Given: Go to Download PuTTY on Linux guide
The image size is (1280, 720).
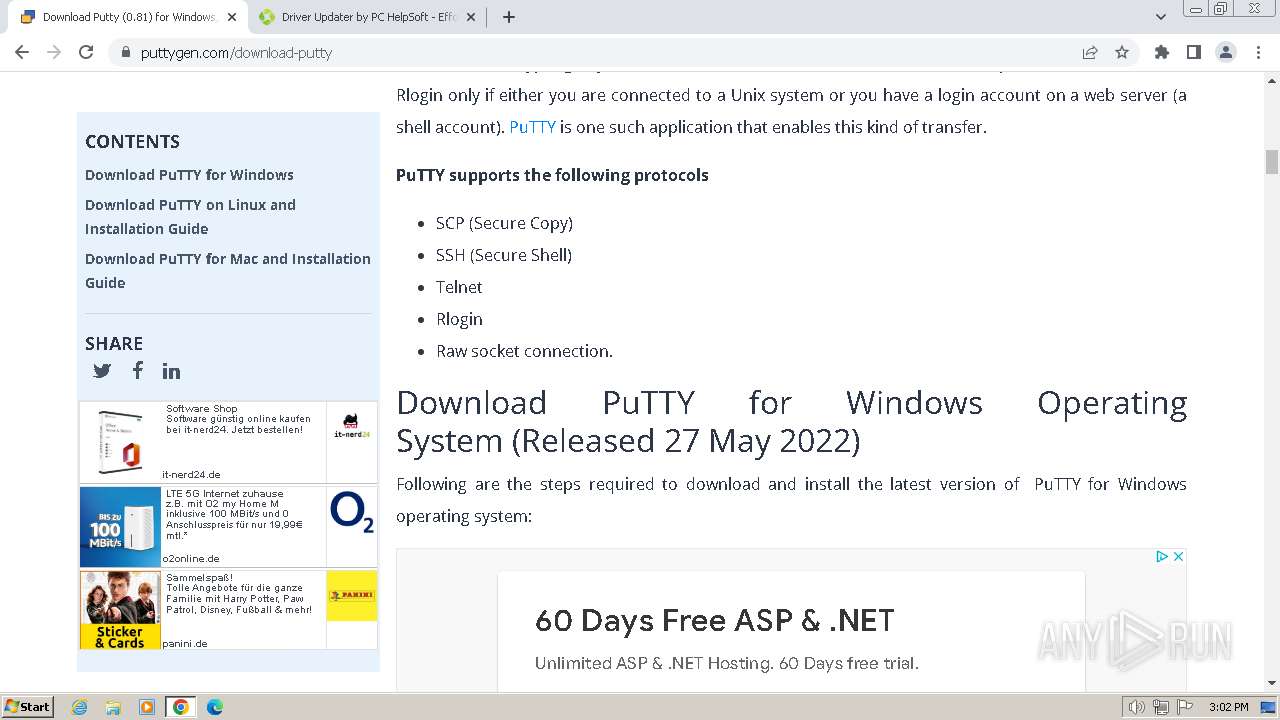Looking at the screenshot, I should [190, 216].
